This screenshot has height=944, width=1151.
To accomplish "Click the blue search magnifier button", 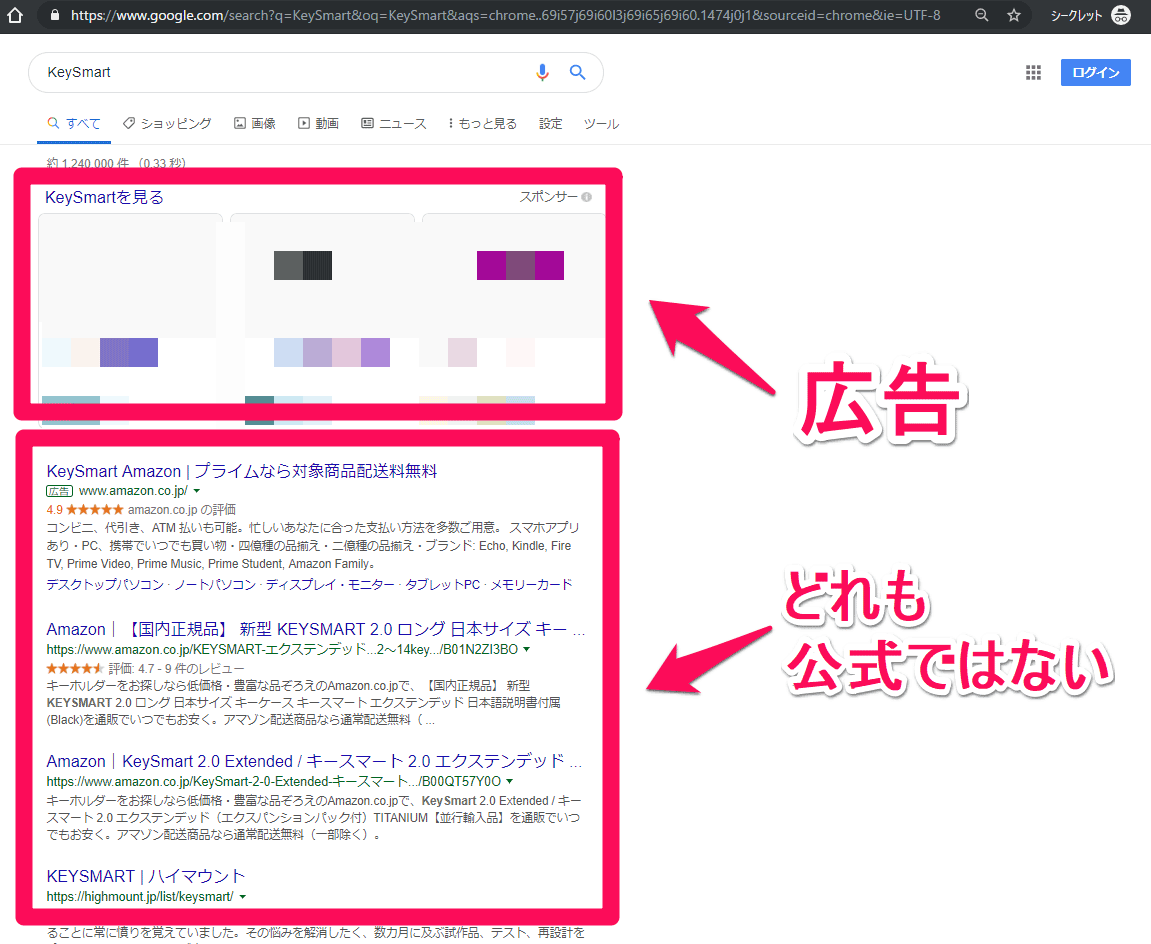I will [578, 72].
